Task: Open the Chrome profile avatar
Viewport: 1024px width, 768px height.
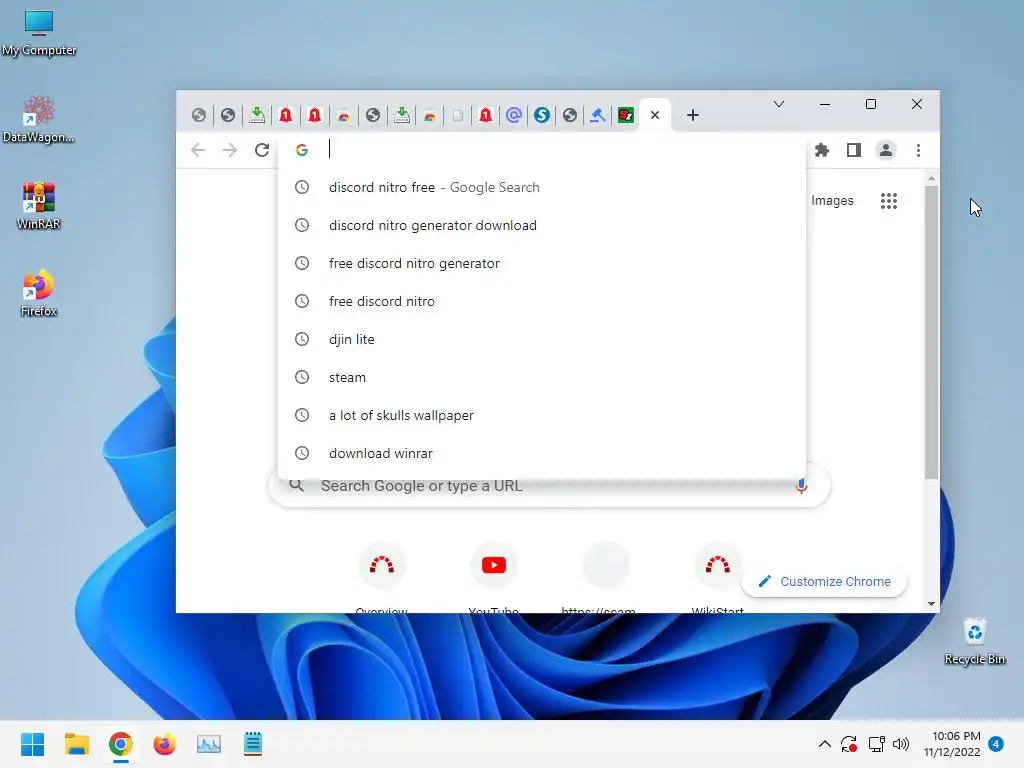Action: pos(886,150)
